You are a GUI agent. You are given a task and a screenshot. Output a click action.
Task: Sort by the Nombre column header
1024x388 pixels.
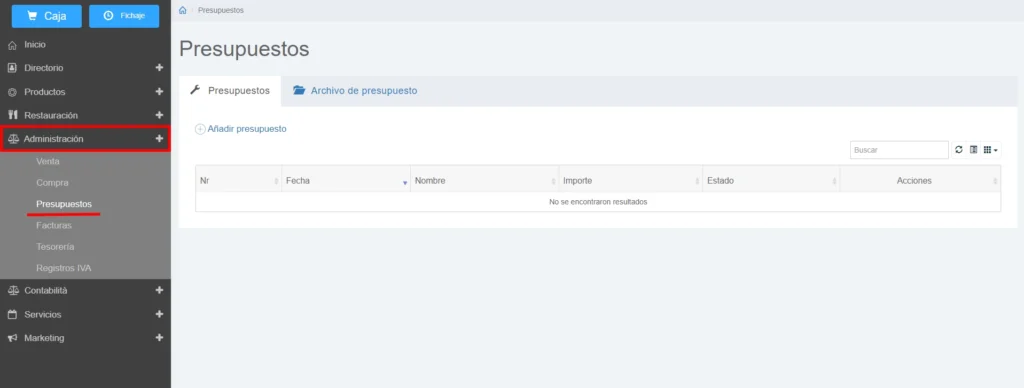pyautogui.click(x=484, y=180)
